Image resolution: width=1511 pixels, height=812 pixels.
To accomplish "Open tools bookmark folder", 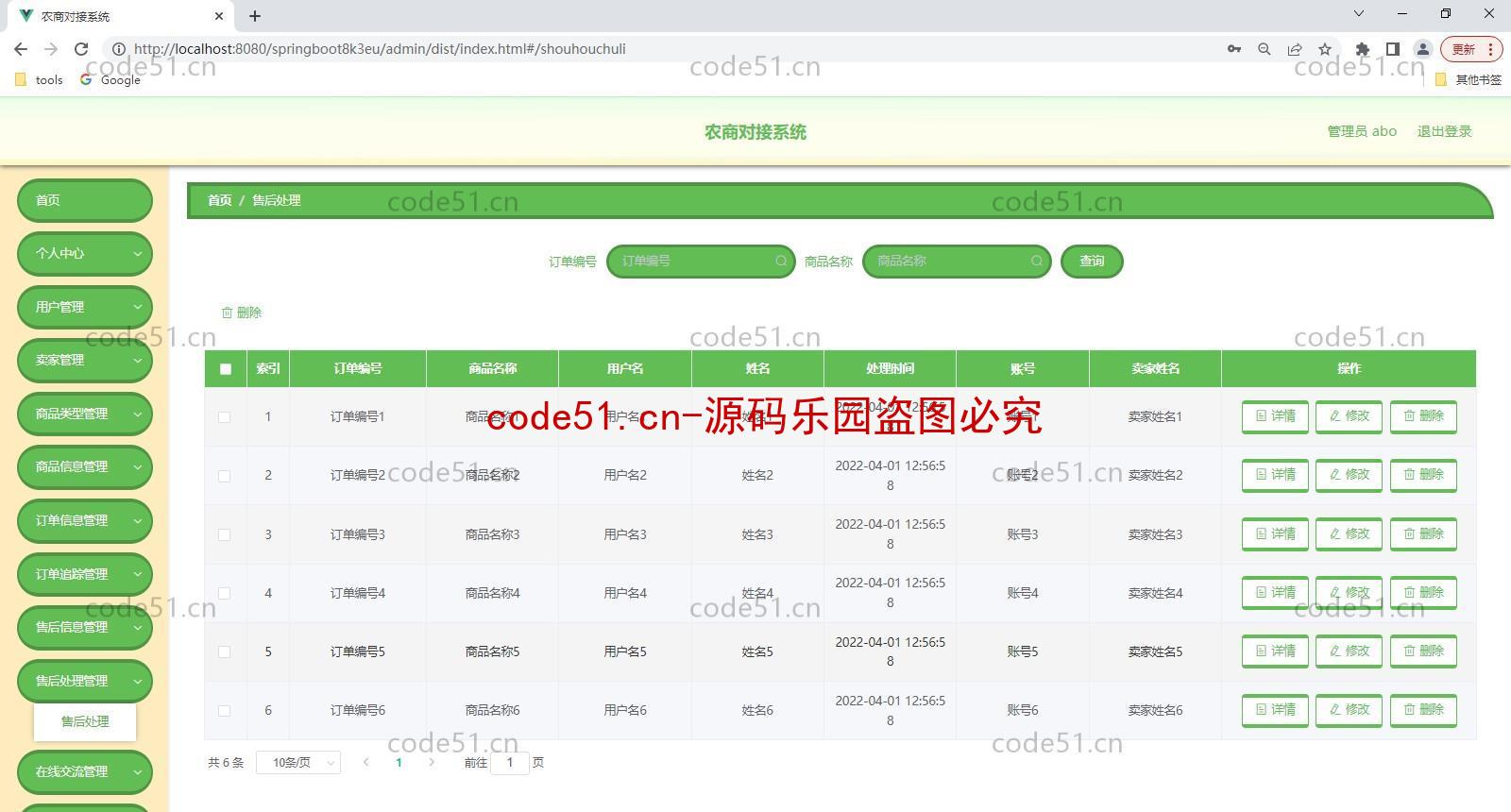I will tap(40, 80).
